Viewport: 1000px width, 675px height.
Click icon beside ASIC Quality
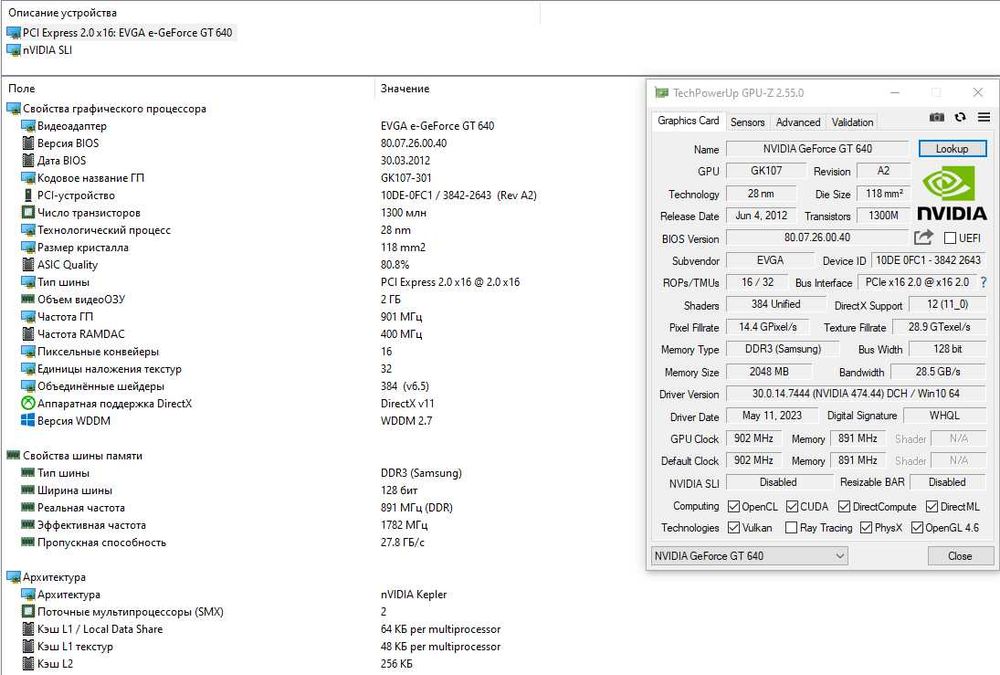click(x=28, y=265)
